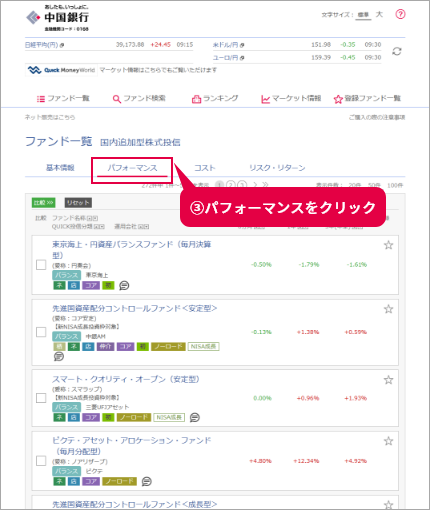430x510 pixels.
Task: Click the 仲介 tag in 先進国資産配分<安定型> row
Action: 105,347
